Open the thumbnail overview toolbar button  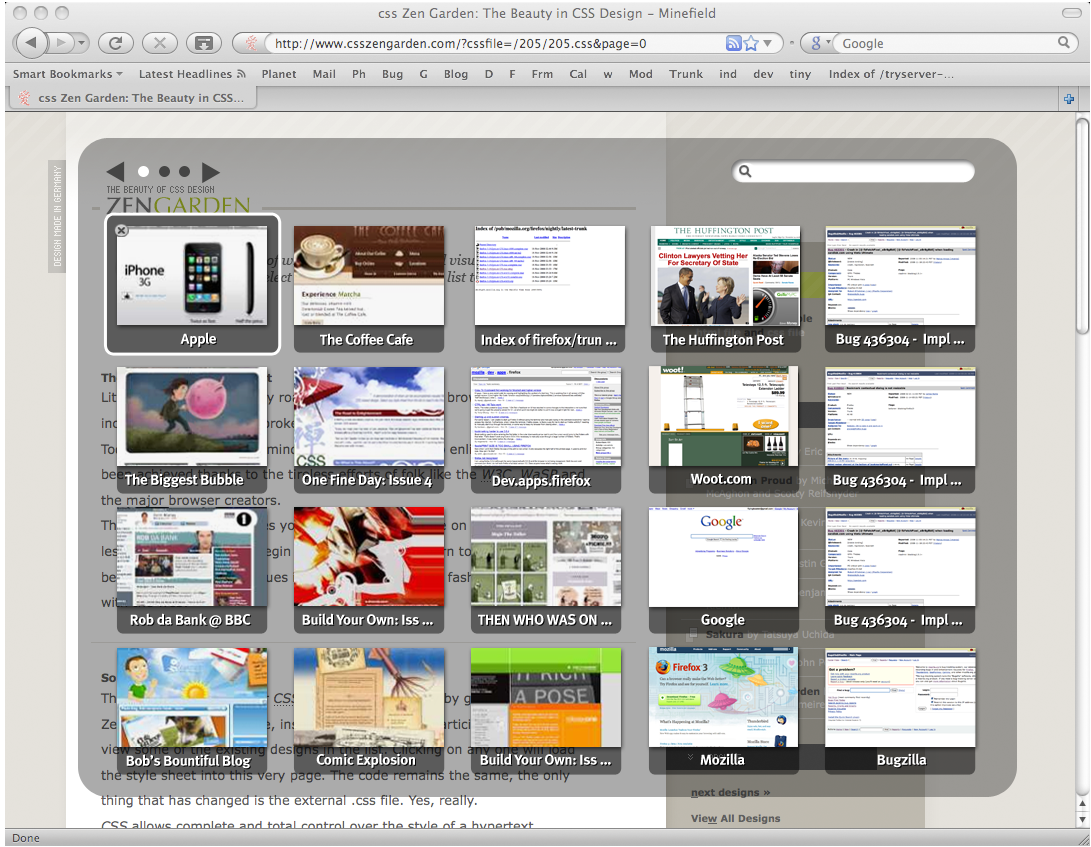coord(203,43)
